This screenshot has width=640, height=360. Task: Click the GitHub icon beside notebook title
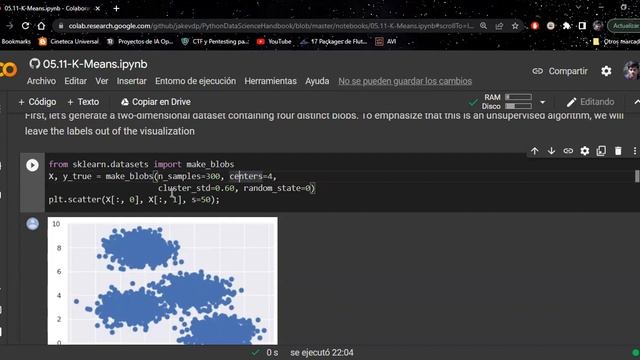pos(34,64)
